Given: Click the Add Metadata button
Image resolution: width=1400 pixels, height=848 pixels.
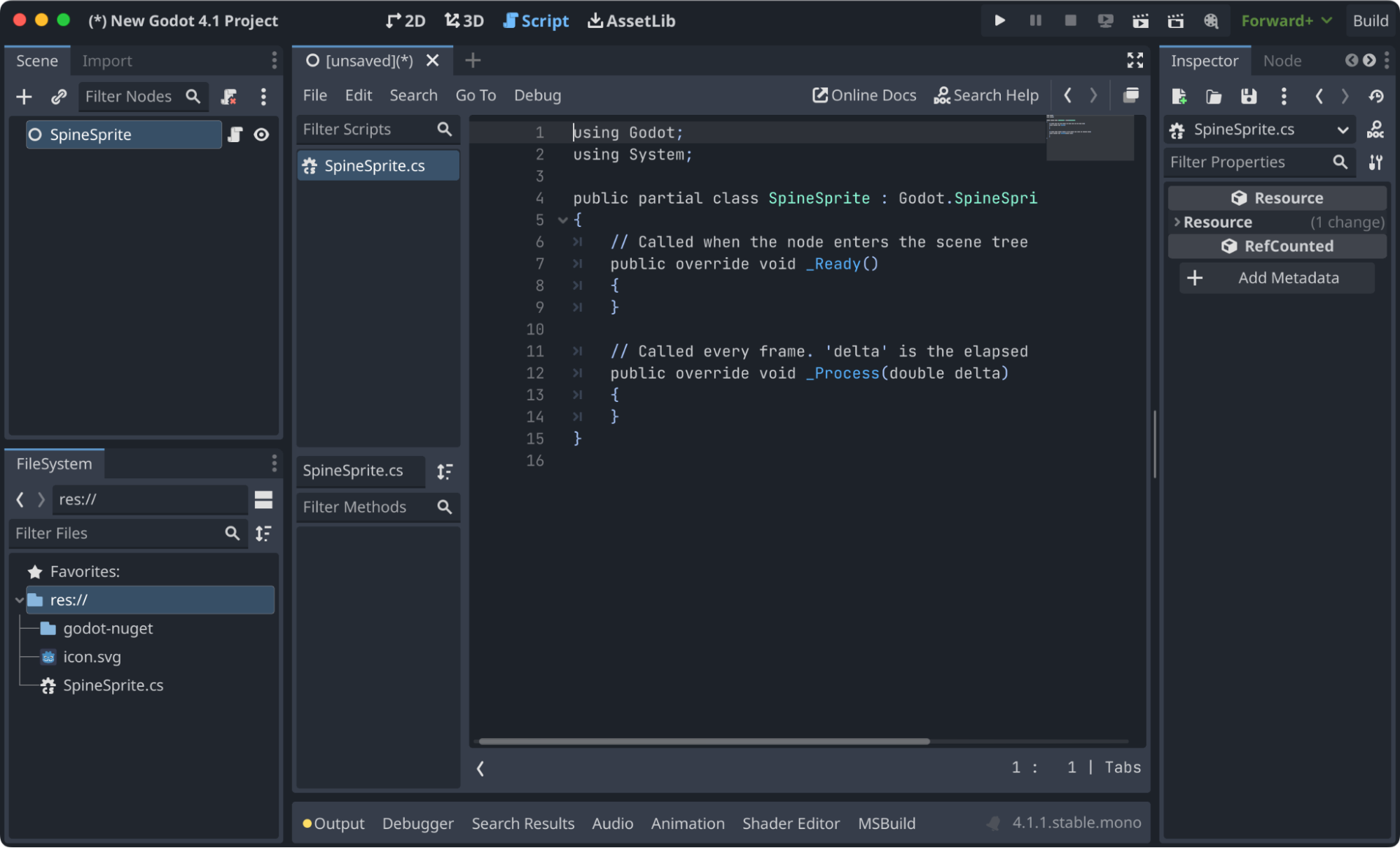Looking at the screenshot, I should point(1277,278).
